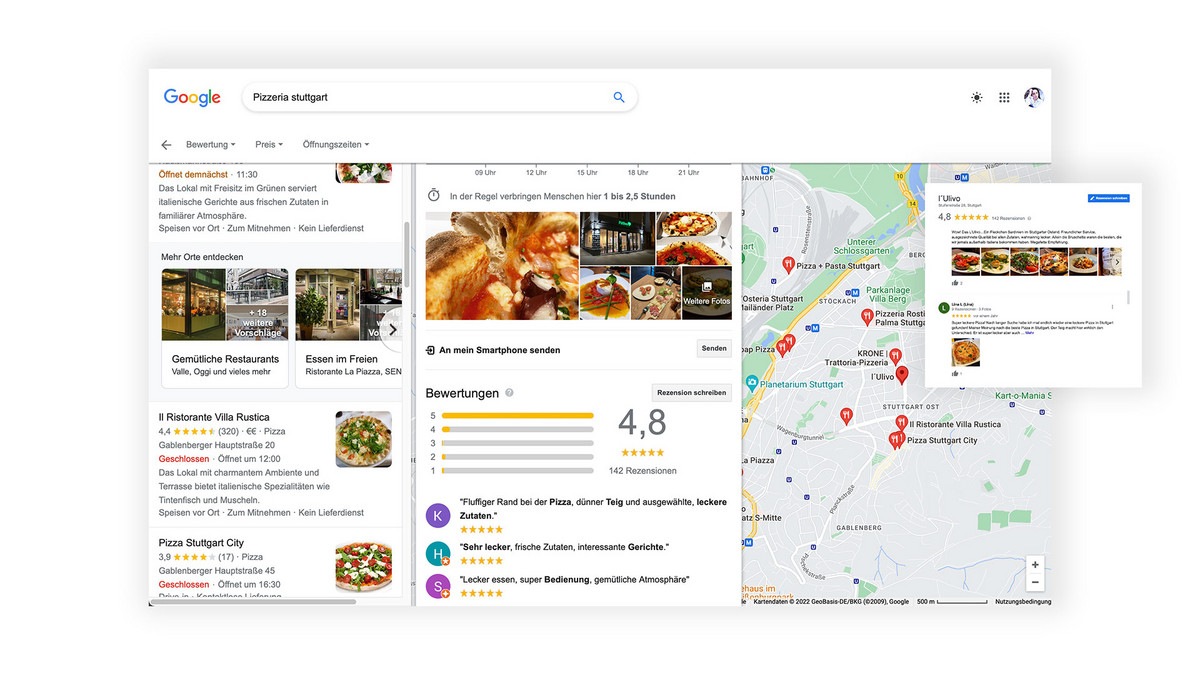Toggle the brightness theme icon
The image size is (1200, 675).
pos(977,97)
